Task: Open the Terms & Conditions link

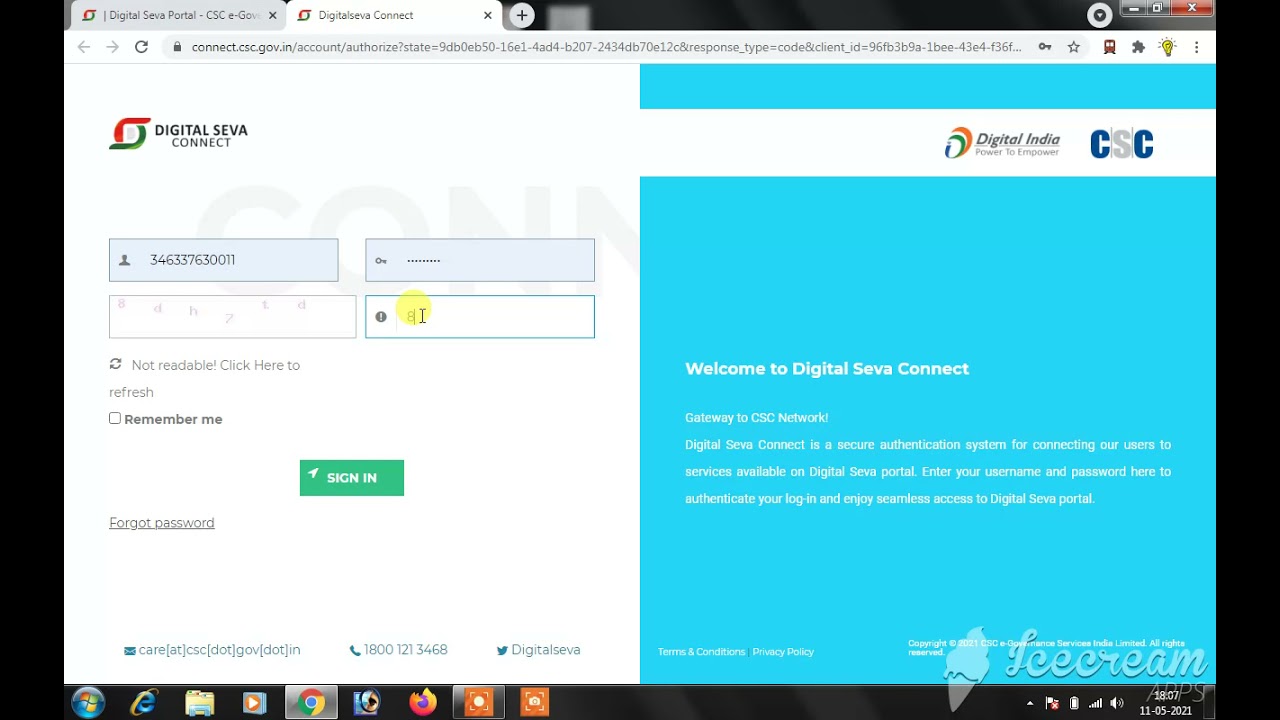Action: coord(701,652)
